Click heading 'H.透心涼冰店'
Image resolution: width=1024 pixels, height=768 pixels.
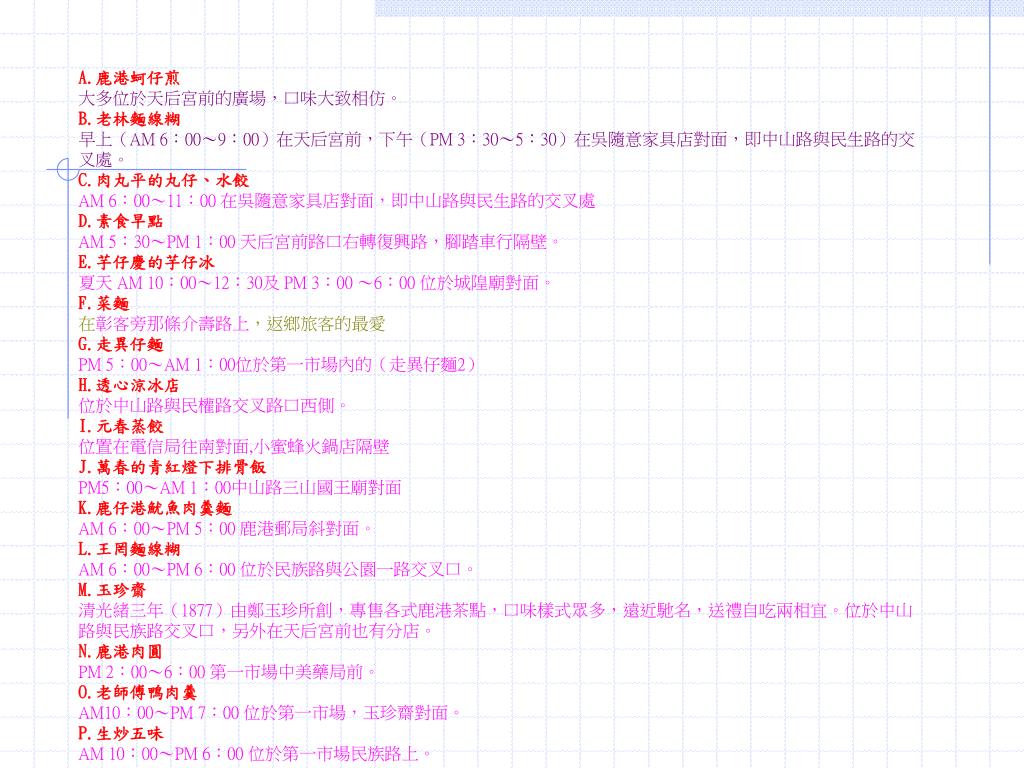point(128,385)
